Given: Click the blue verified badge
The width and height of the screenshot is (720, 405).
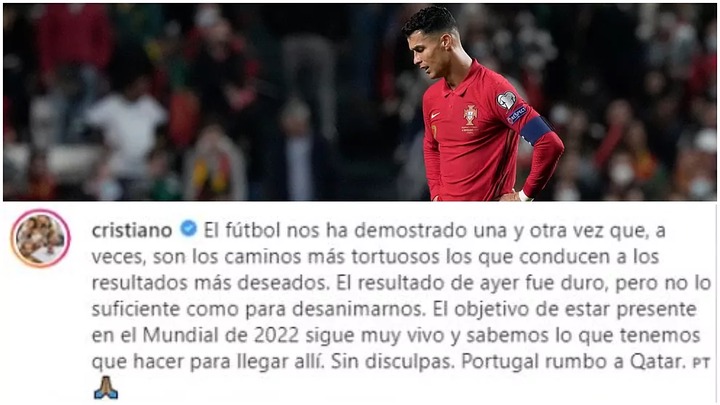Looking at the screenshot, I should pos(188,228).
